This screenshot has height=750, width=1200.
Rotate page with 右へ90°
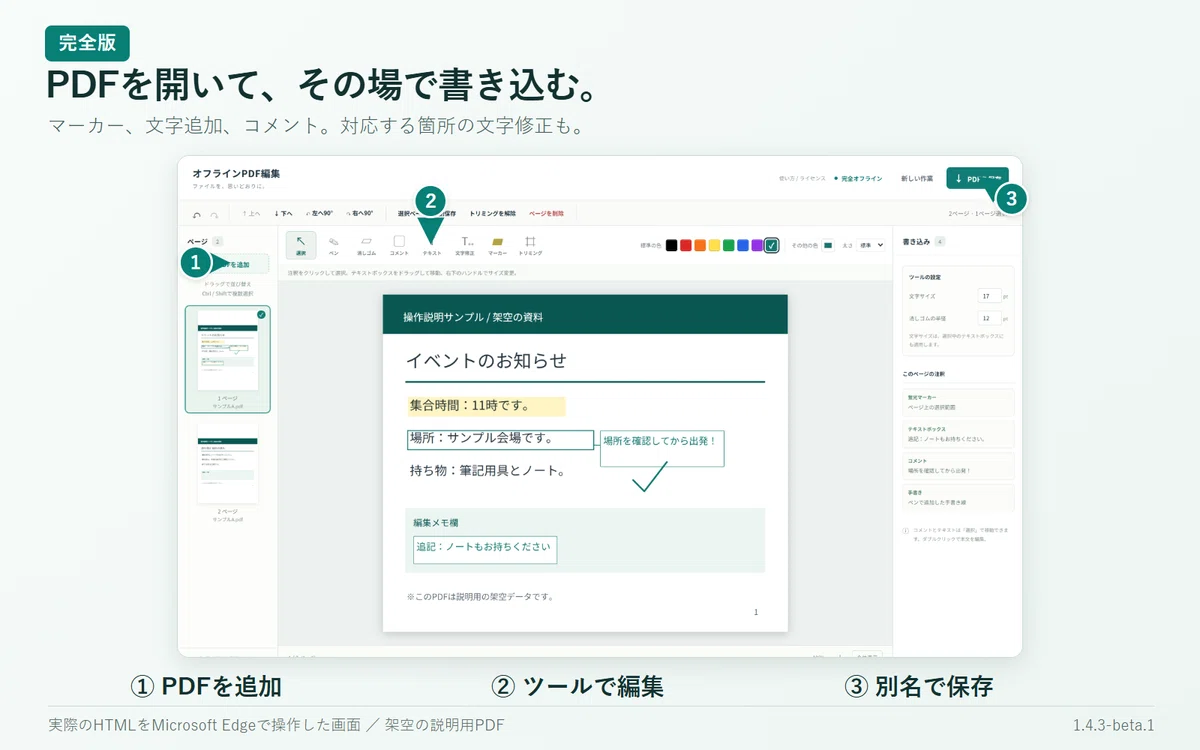tap(359, 213)
